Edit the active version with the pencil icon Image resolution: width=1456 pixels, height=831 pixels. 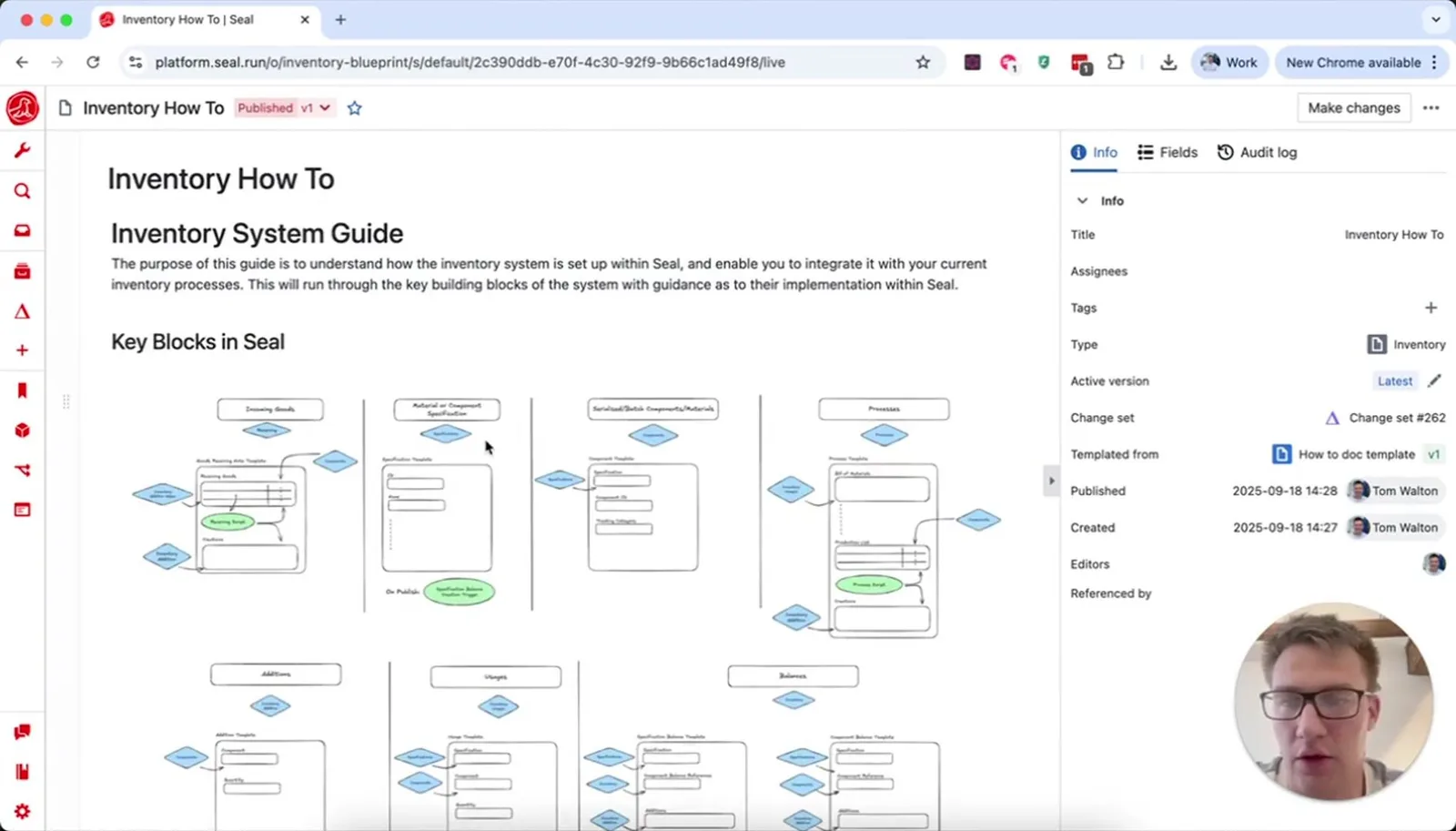point(1434,380)
